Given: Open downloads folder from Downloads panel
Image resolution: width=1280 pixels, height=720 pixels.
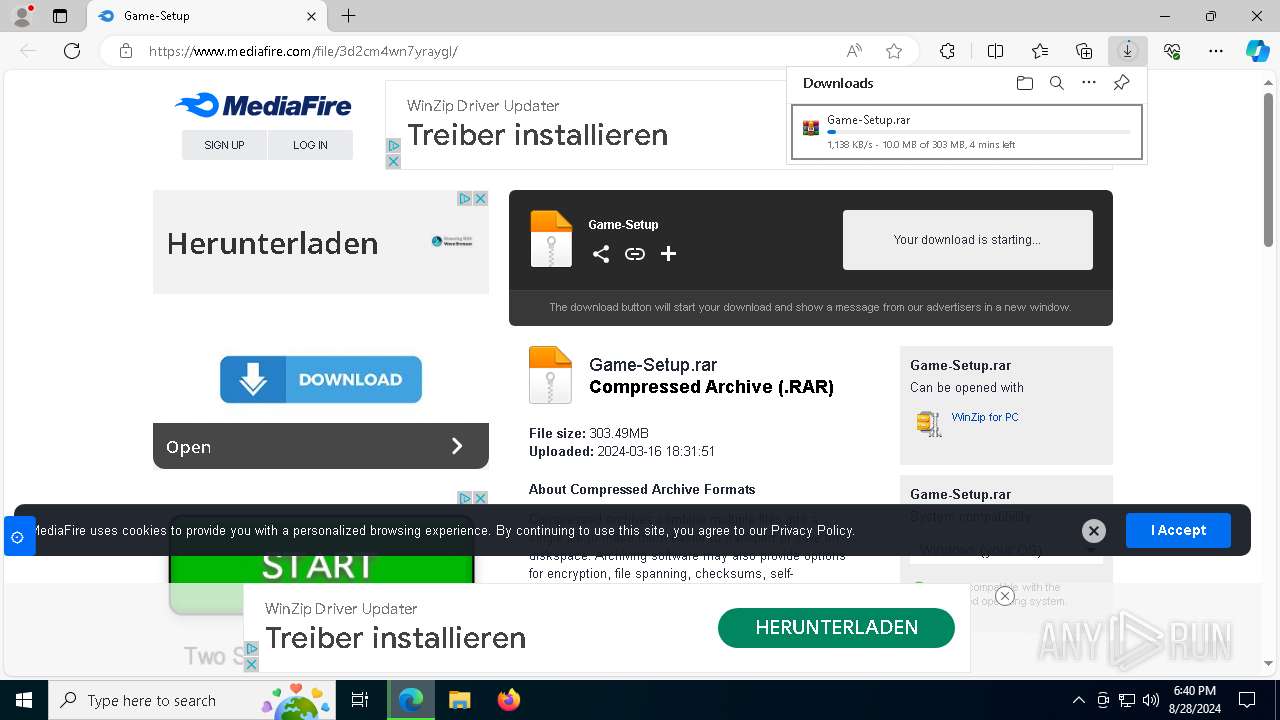Looking at the screenshot, I should click(1025, 83).
